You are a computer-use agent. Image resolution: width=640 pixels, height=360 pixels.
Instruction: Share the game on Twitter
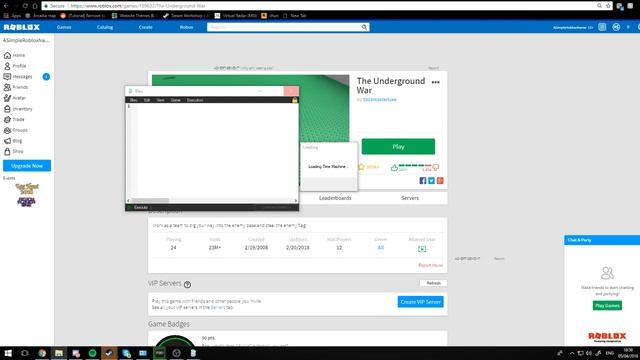tap(431, 180)
